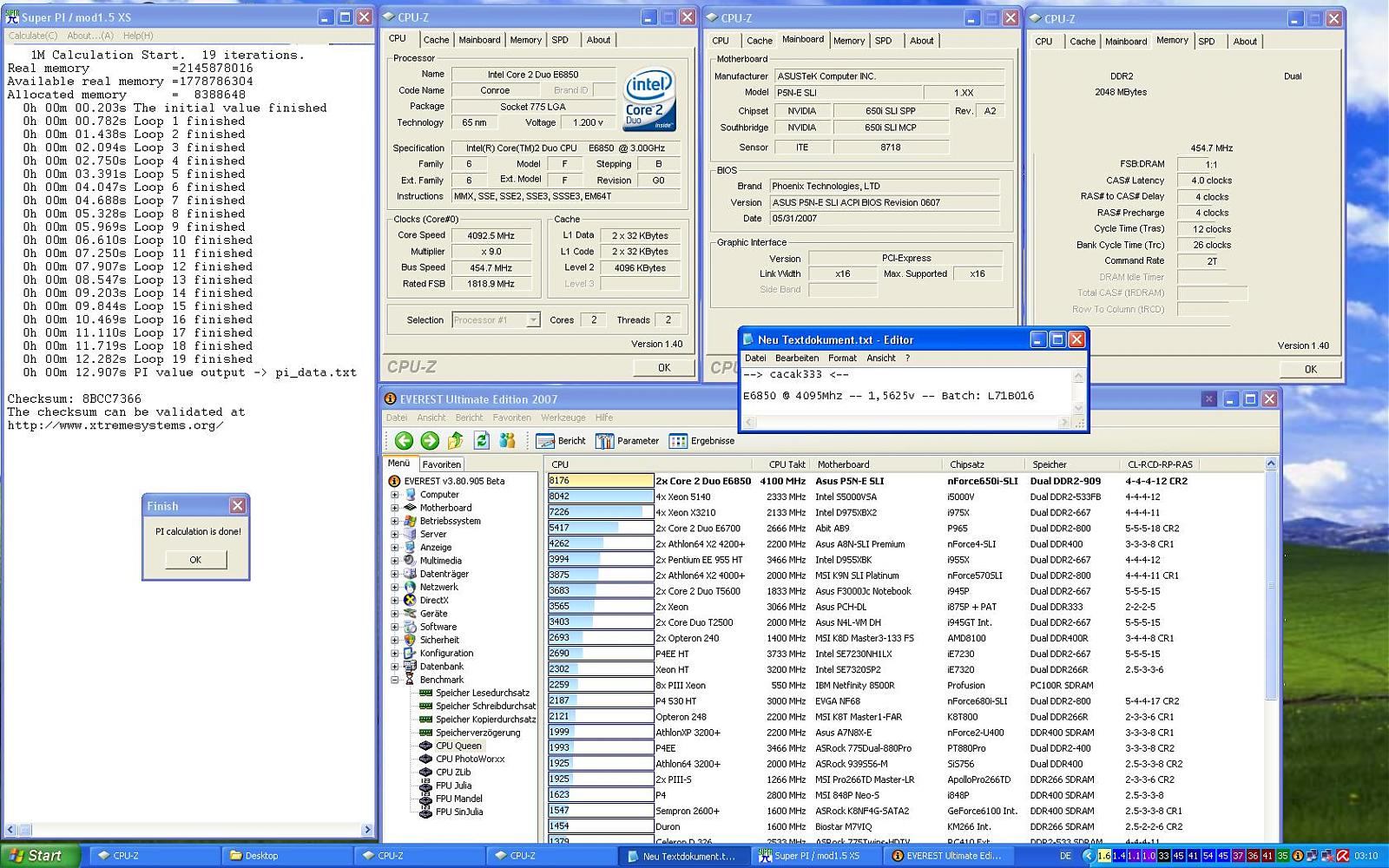Image resolution: width=1389 pixels, height=868 pixels.
Task: Select the 4x Xeon 5140 result row
Action: pyautogui.click(x=905, y=496)
